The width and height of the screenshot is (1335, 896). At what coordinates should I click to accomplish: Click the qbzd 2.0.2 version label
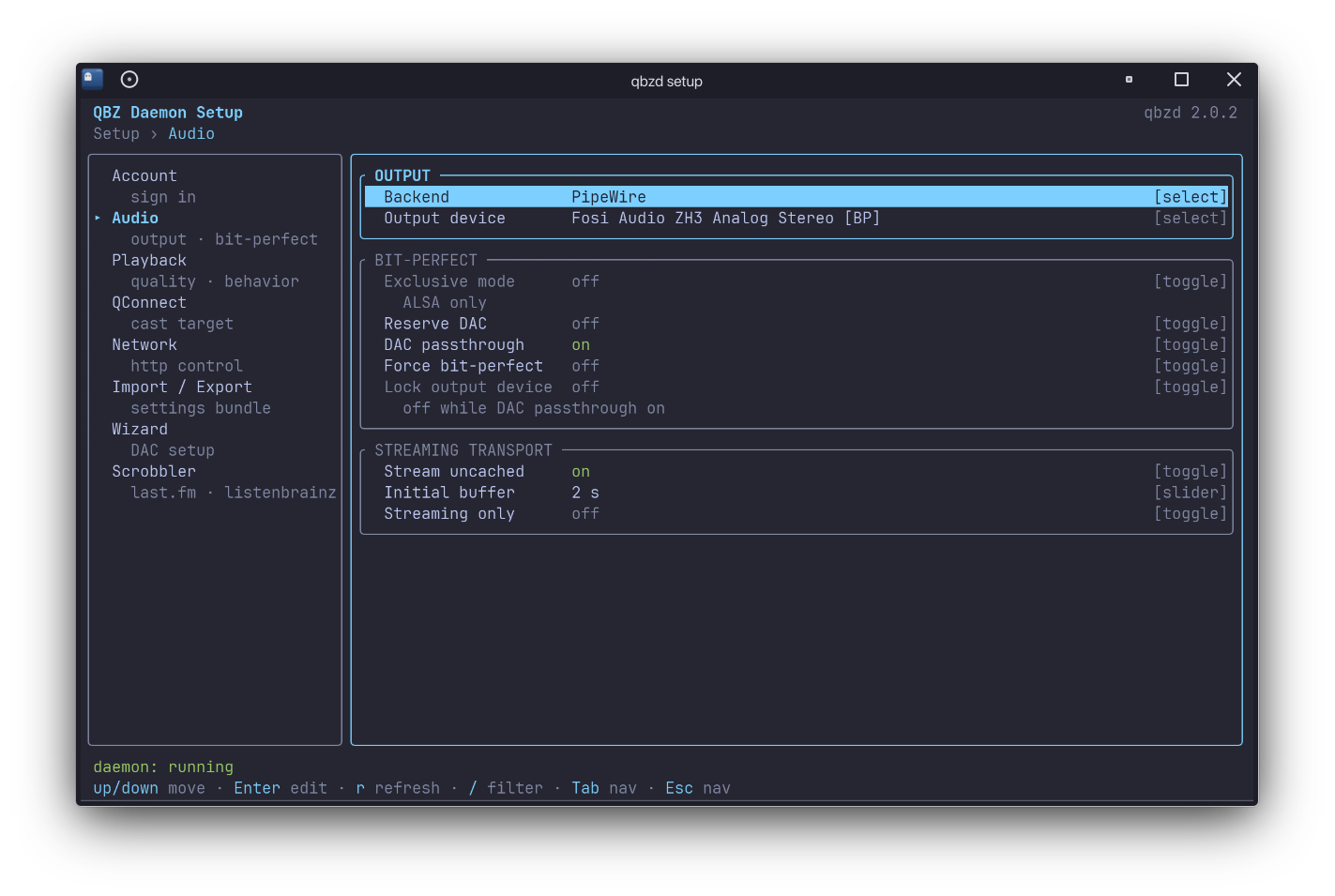(1191, 113)
